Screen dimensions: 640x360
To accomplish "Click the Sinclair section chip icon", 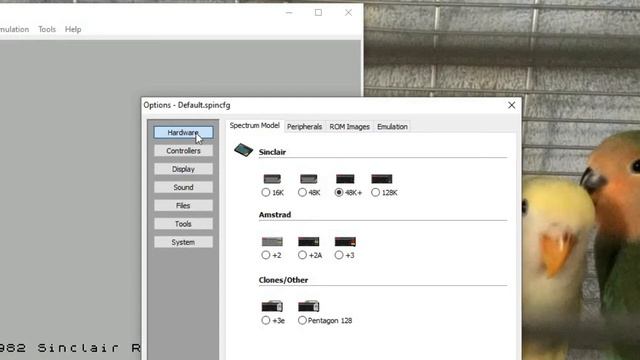I will point(243,150).
